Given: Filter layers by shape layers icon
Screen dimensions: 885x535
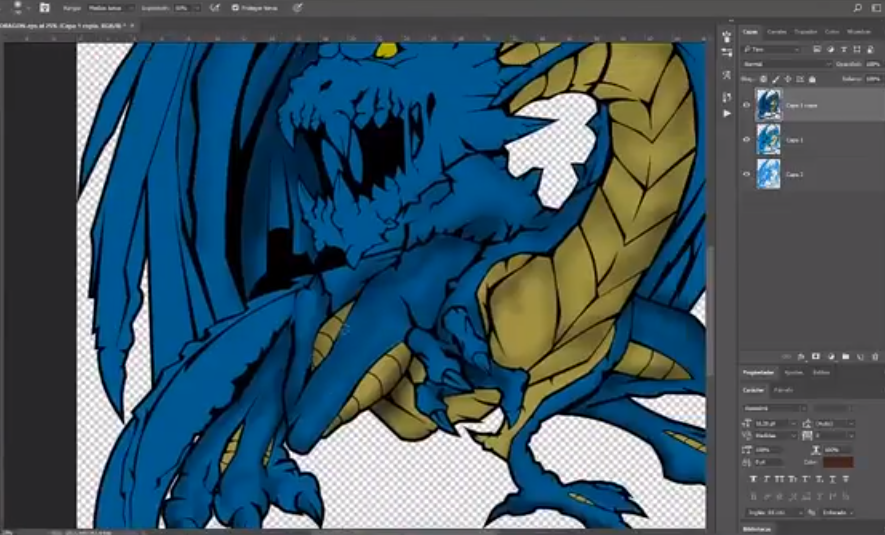Looking at the screenshot, I should coord(857,50).
